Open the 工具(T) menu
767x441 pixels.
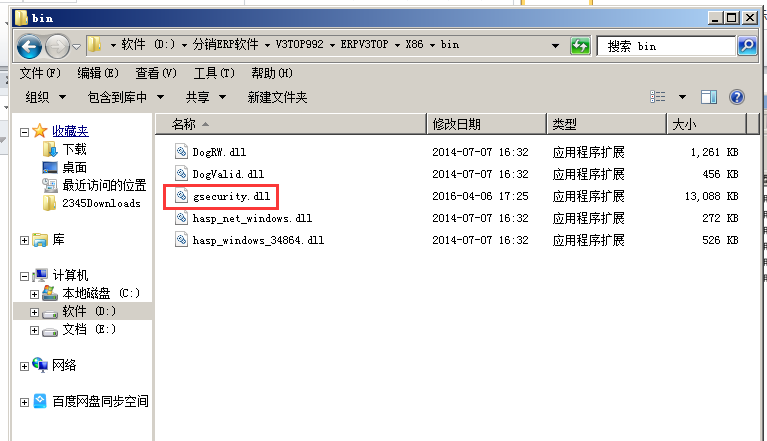[214, 73]
